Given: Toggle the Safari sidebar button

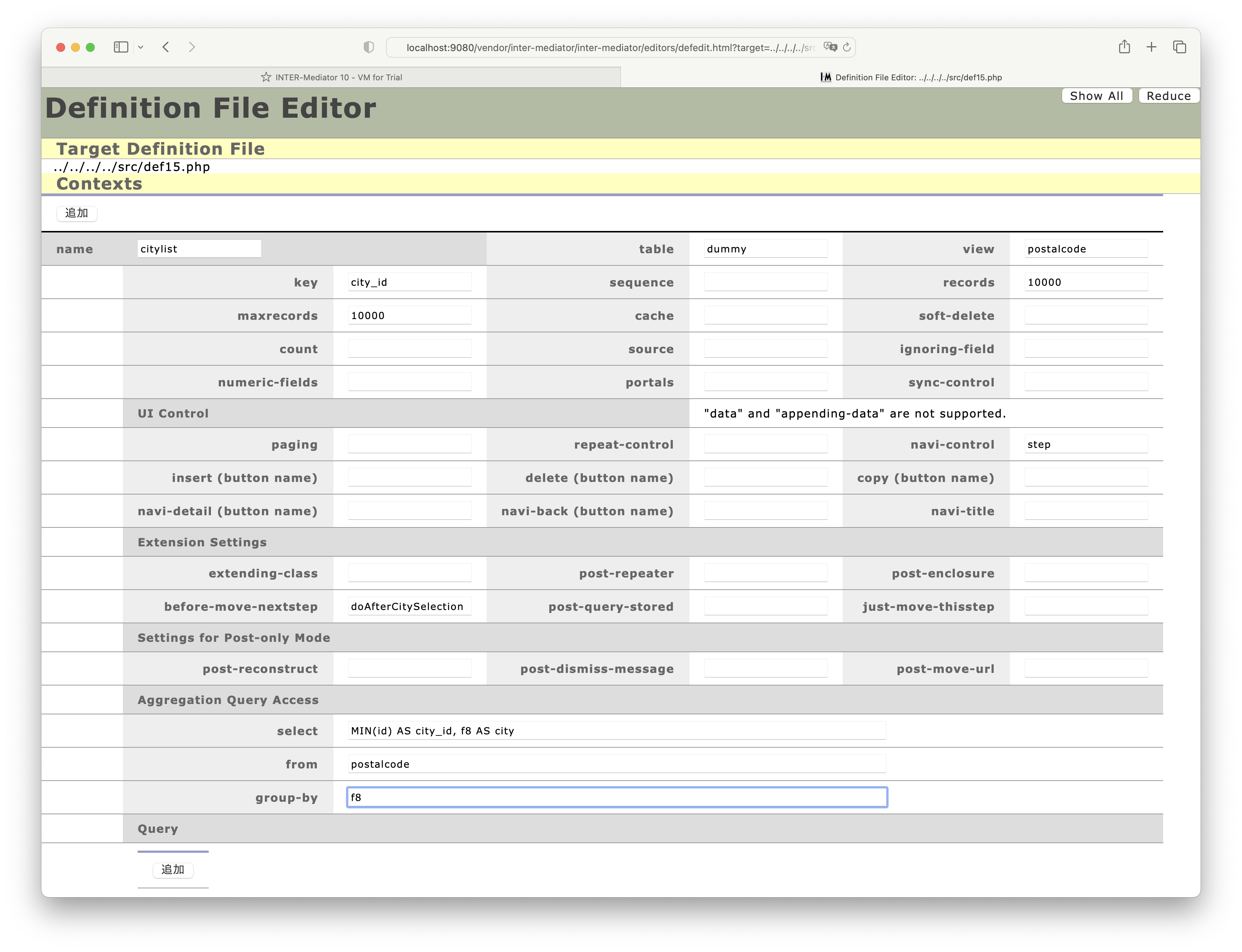Looking at the screenshot, I should 121,47.
